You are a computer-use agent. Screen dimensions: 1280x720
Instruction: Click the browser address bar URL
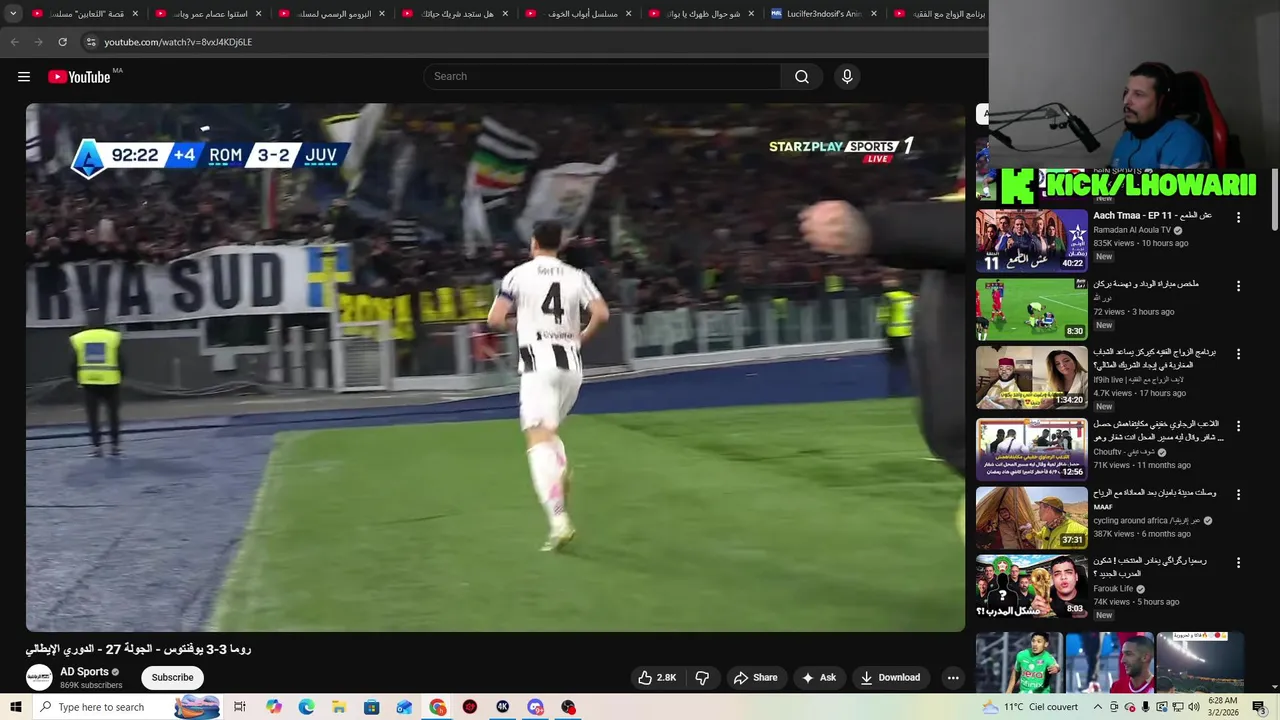click(178, 42)
